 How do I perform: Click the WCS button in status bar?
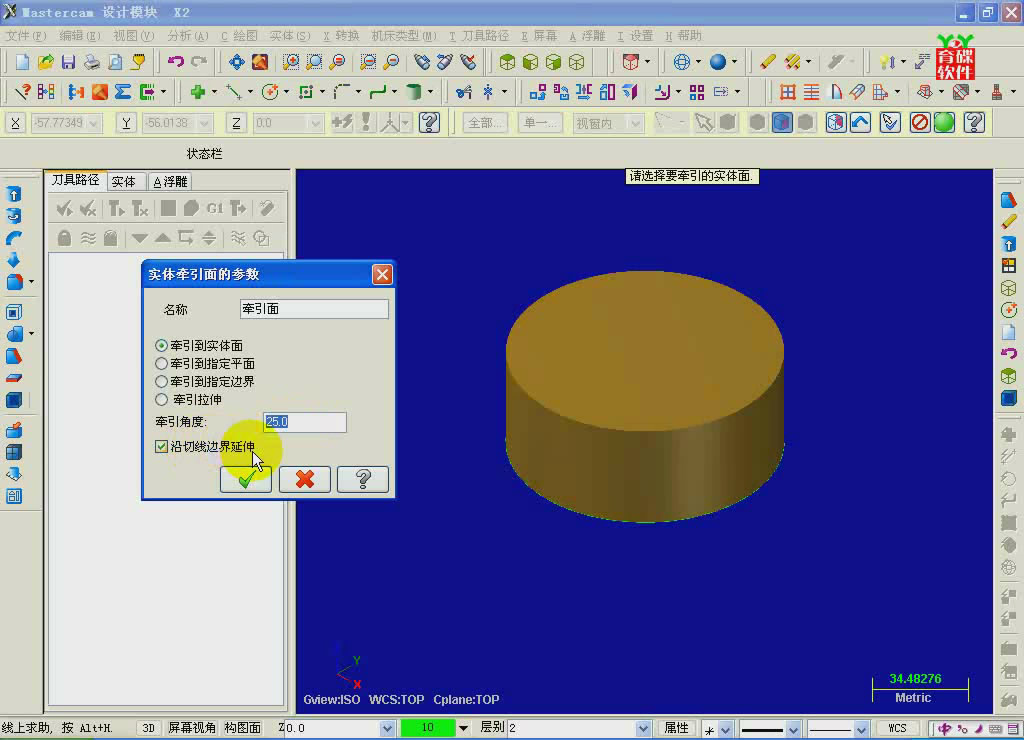pos(897,728)
